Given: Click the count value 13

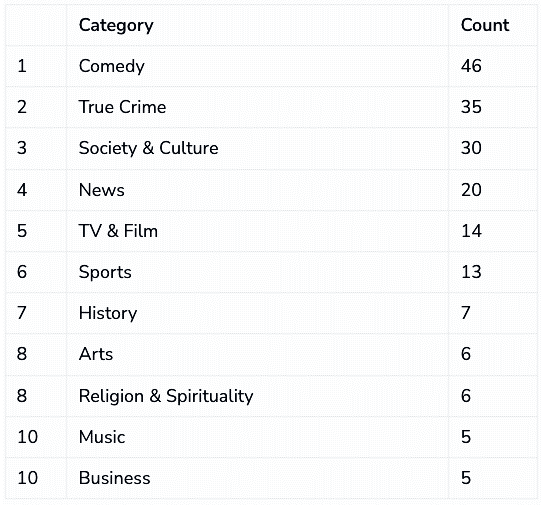Looking at the screenshot, I should coord(471,272).
